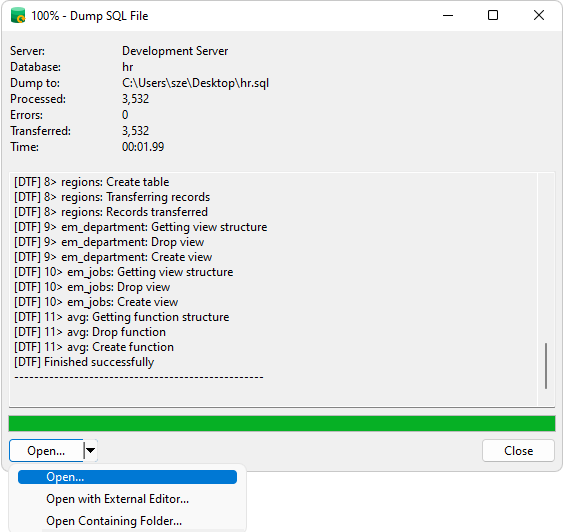Click the main Open... split button
Image resolution: width=564 pixels, height=532 pixels.
(46, 451)
